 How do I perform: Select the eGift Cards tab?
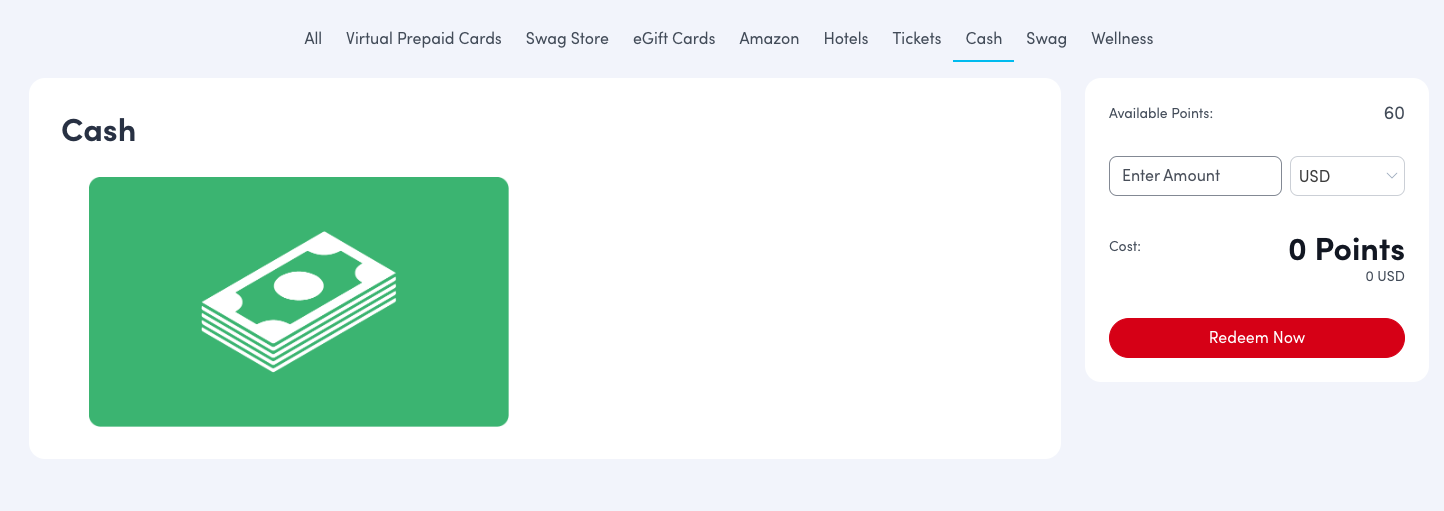(x=674, y=39)
